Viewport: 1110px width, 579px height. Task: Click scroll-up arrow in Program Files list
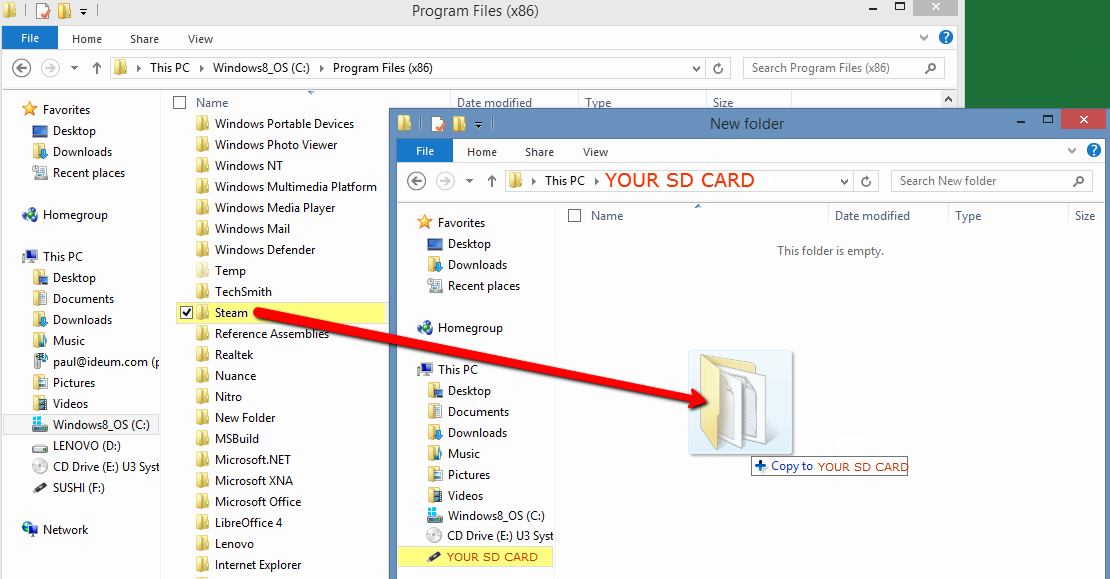click(x=949, y=100)
